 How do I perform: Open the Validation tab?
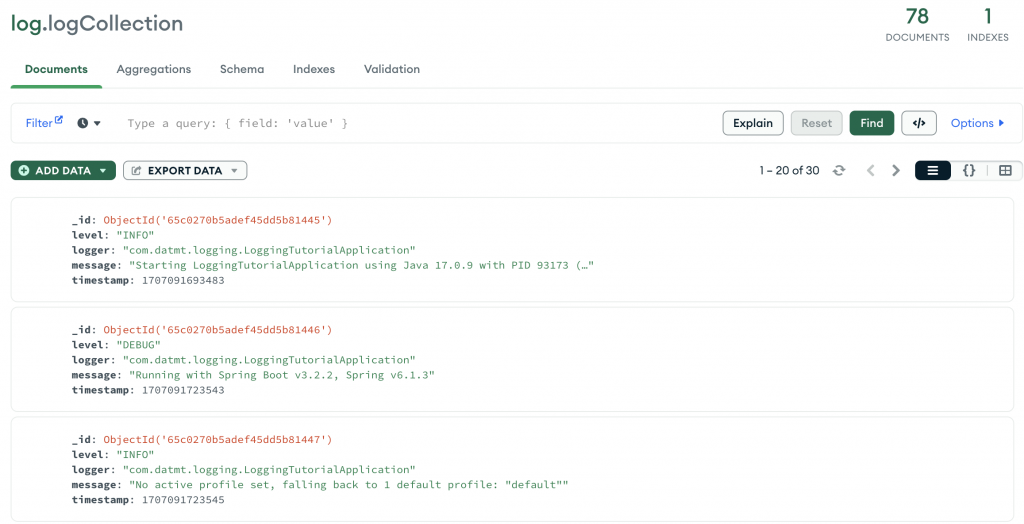(x=392, y=69)
